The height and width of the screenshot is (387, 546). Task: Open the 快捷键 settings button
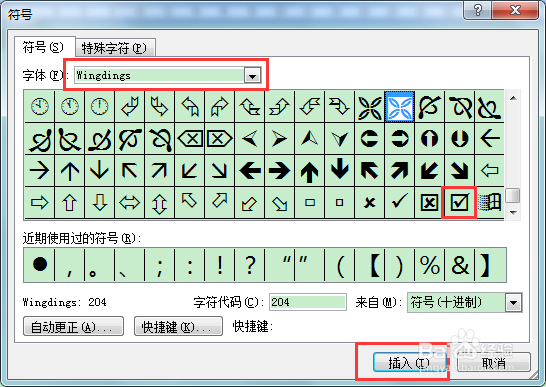[178, 326]
